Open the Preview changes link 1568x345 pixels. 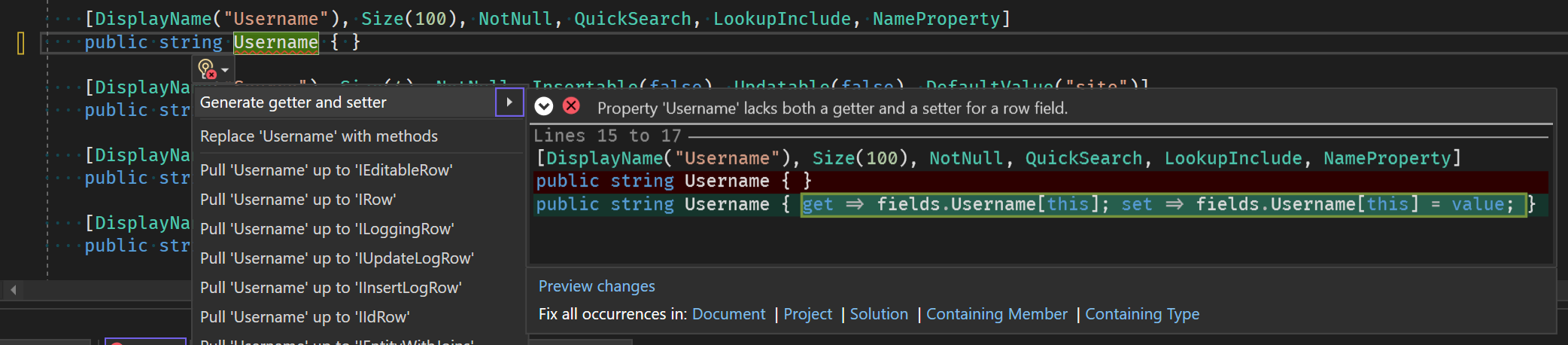click(597, 286)
